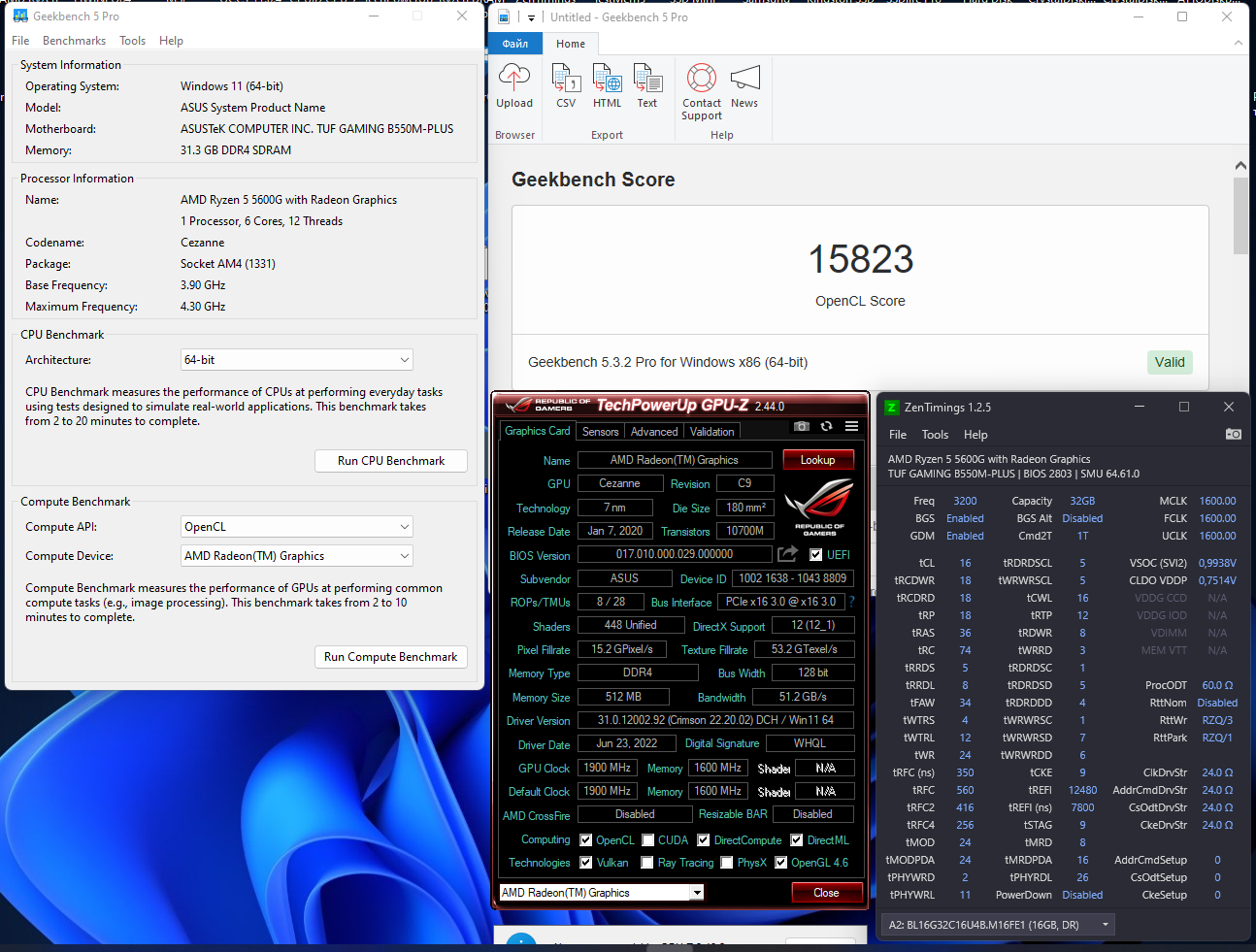1256x952 pixels.
Task: Click the red Close button in GPU-Z
Action: pyautogui.click(x=827, y=893)
